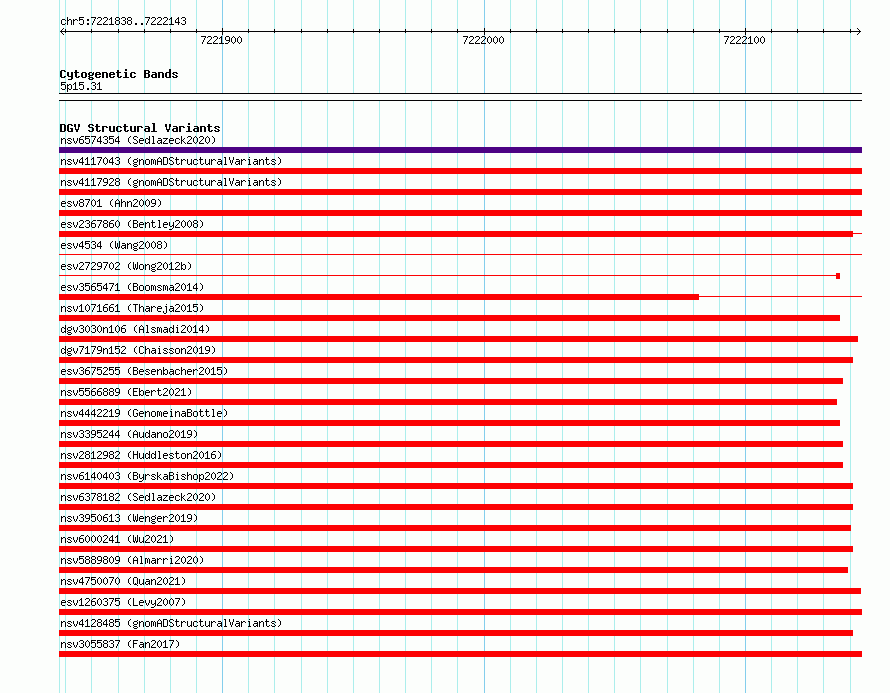
Task: Select esv8701 (Ahn2009) variant label
Action: click(x=111, y=203)
